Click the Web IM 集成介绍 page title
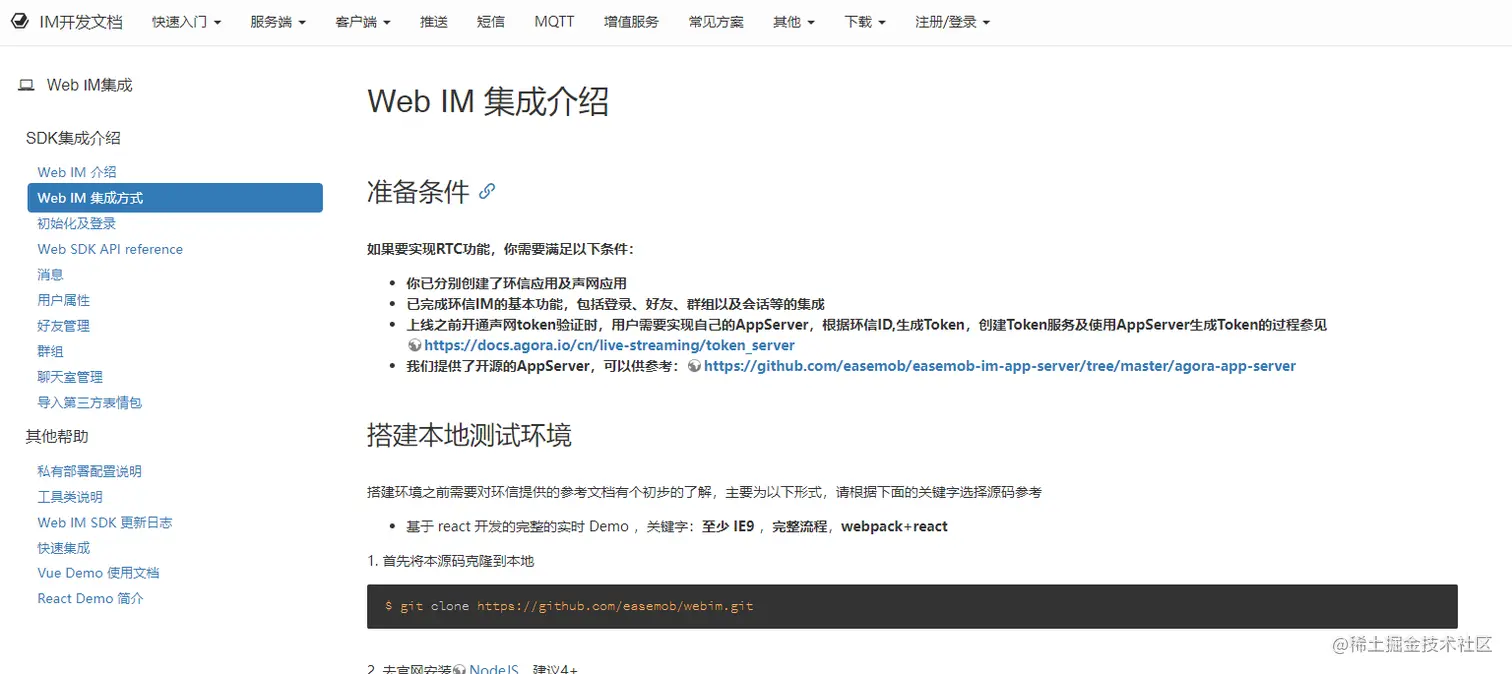The width and height of the screenshot is (1512, 674). (x=488, y=101)
